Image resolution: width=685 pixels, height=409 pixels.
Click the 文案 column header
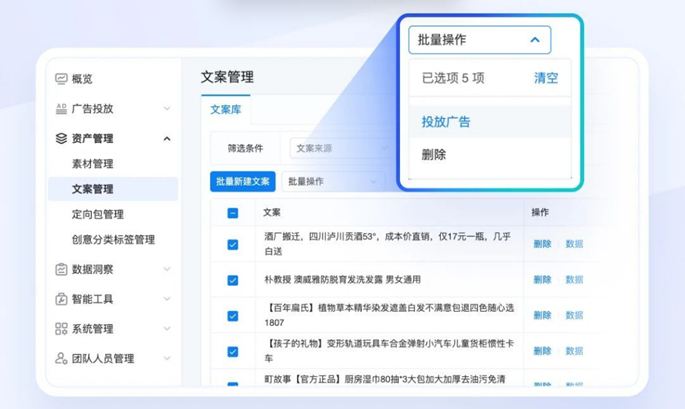[x=272, y=213]
